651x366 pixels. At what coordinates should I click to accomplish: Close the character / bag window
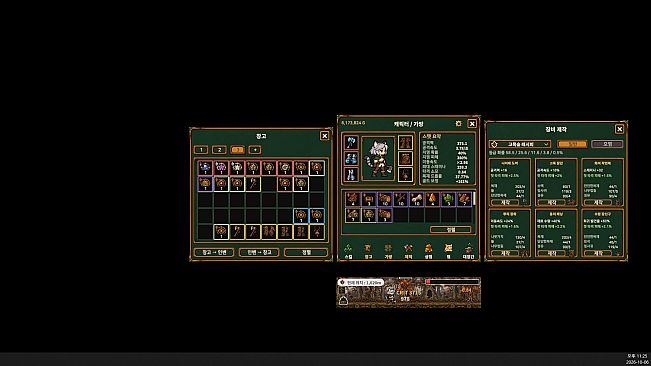click(472, 124)
